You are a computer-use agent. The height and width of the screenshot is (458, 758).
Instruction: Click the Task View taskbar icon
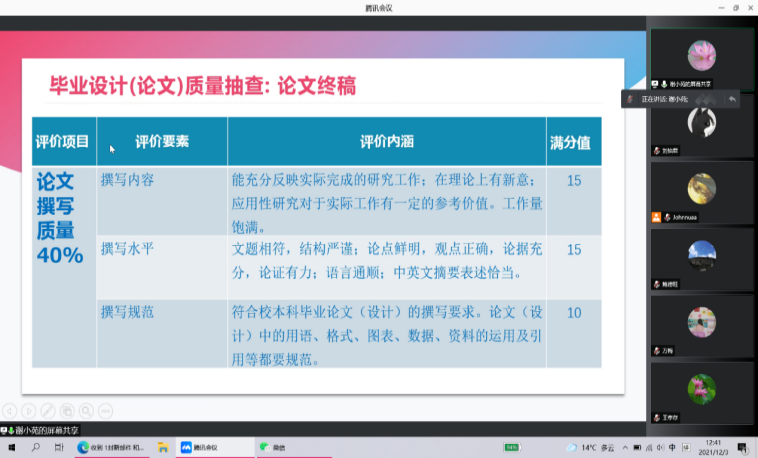point(59,447)
